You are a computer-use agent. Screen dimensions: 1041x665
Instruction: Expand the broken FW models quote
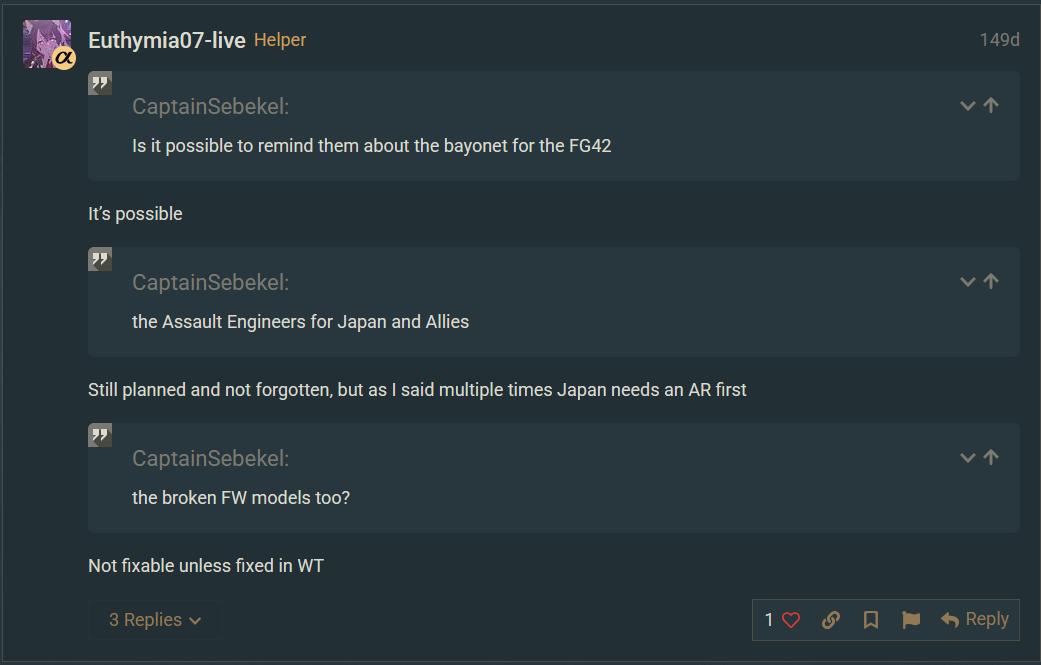pyautogui.click(x=967, y=457)
